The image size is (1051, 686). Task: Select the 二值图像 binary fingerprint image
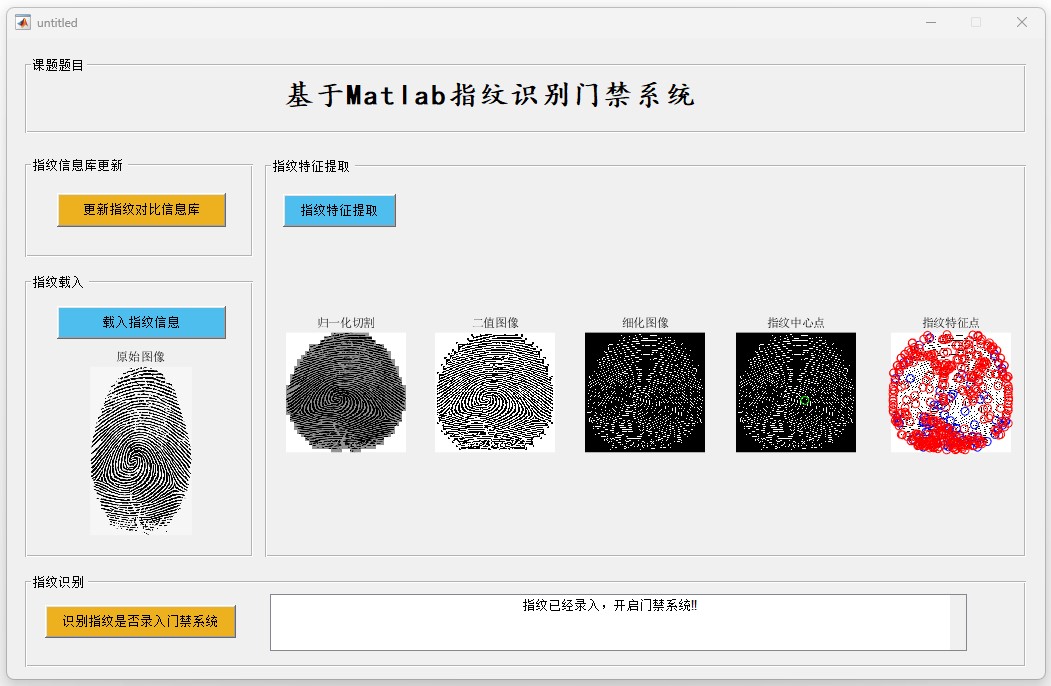(495, 392)
